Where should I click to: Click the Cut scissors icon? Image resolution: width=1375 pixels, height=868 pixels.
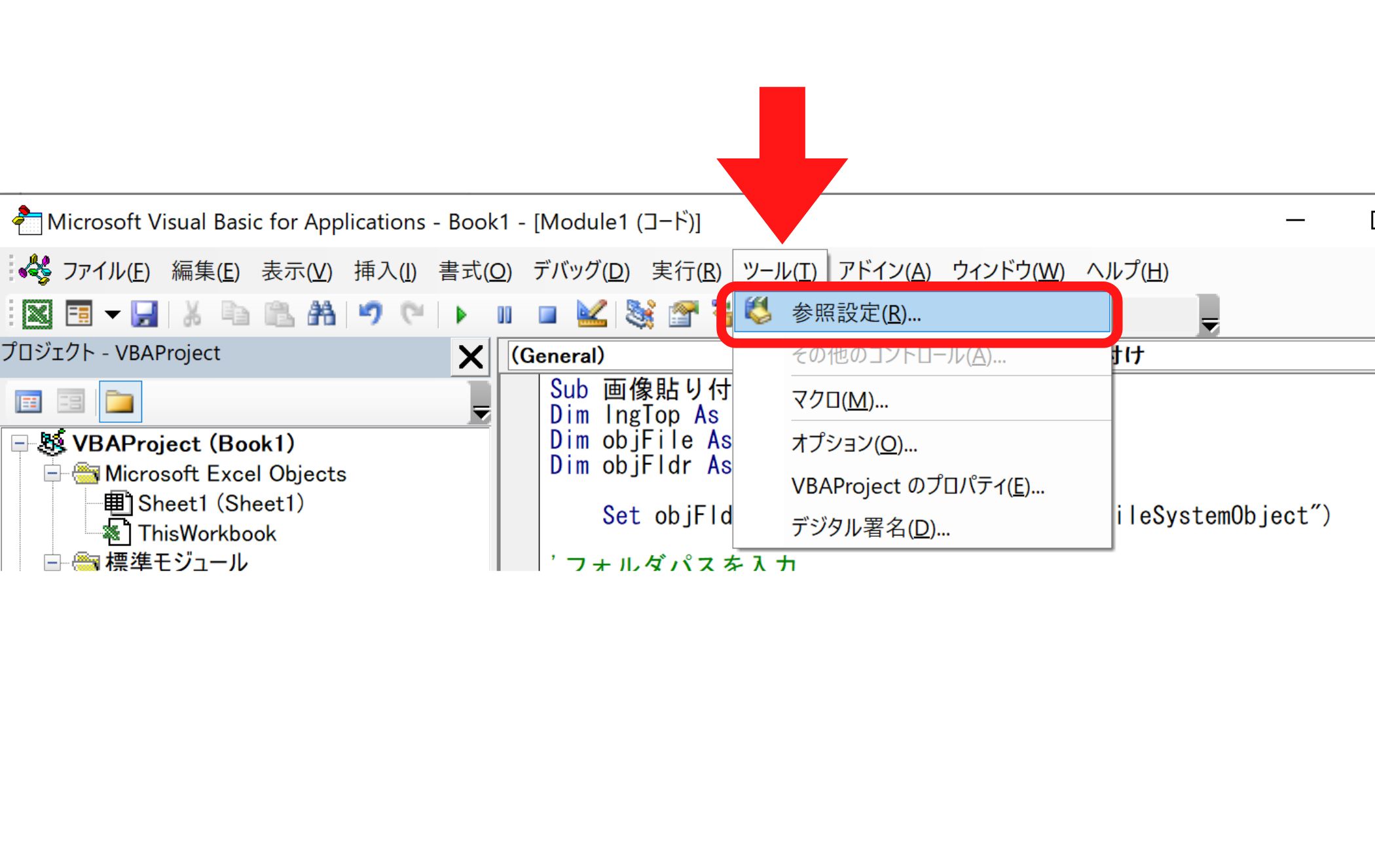click(191, 315)
